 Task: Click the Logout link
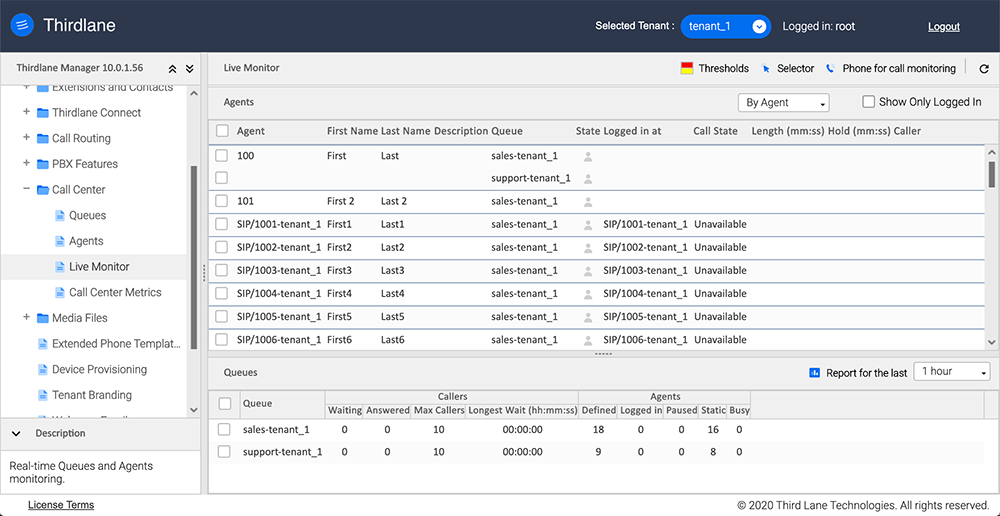click(943, 27)
